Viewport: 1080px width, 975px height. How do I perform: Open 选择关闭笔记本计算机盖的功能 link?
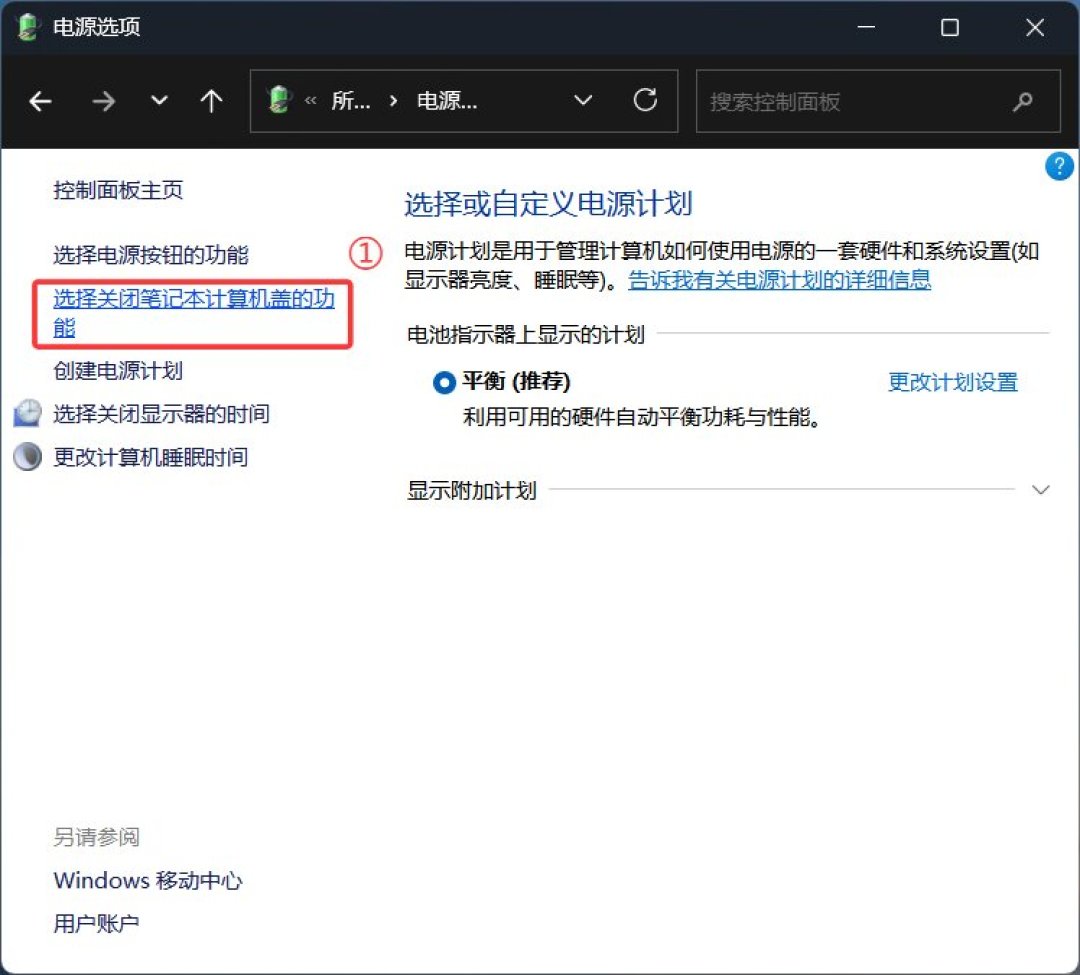(x=194, y=313)
